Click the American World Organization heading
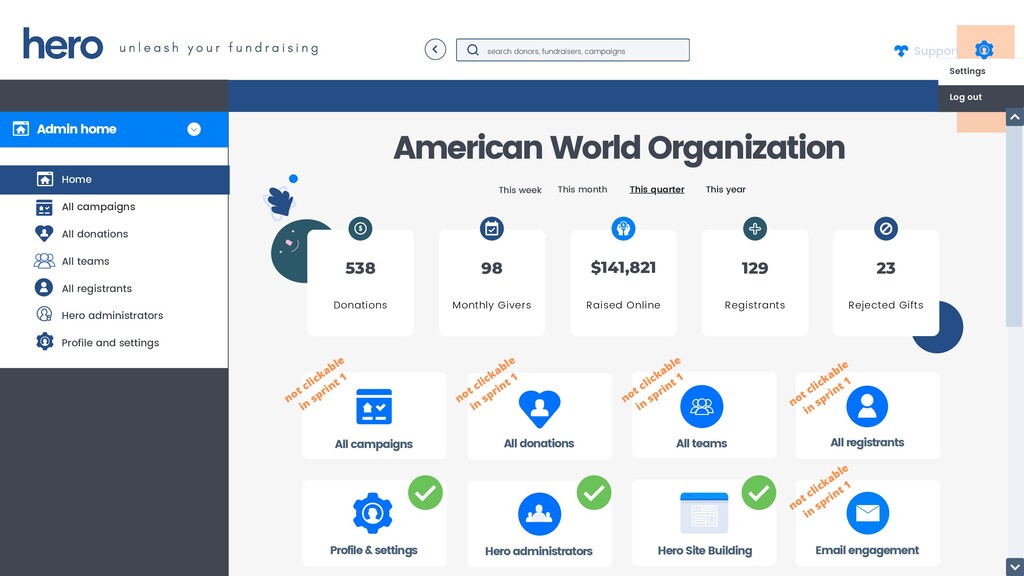 click(x=619, y=148)
